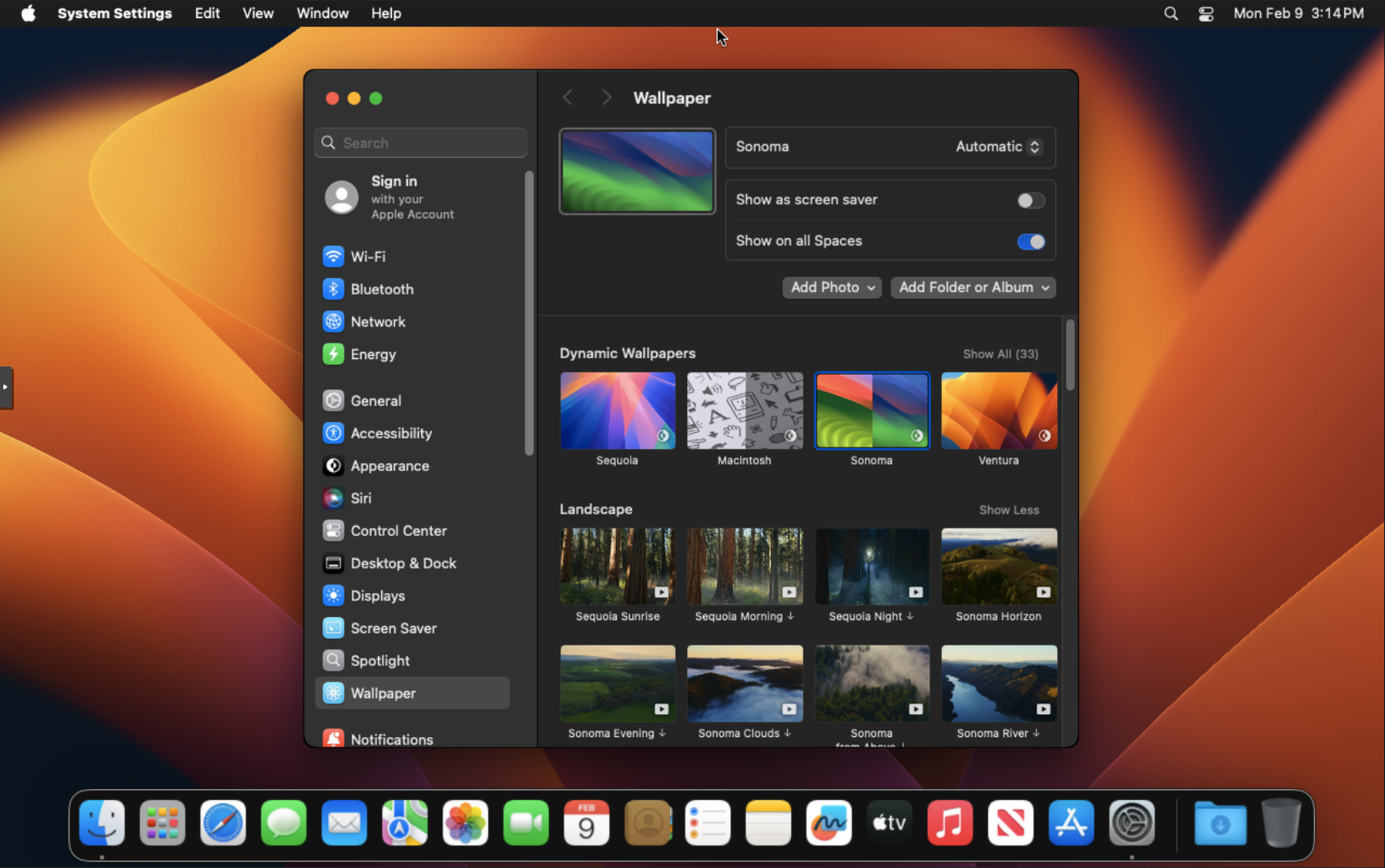Open Photos from the Dock
1385x868 pixels.
tap(465, 822)
